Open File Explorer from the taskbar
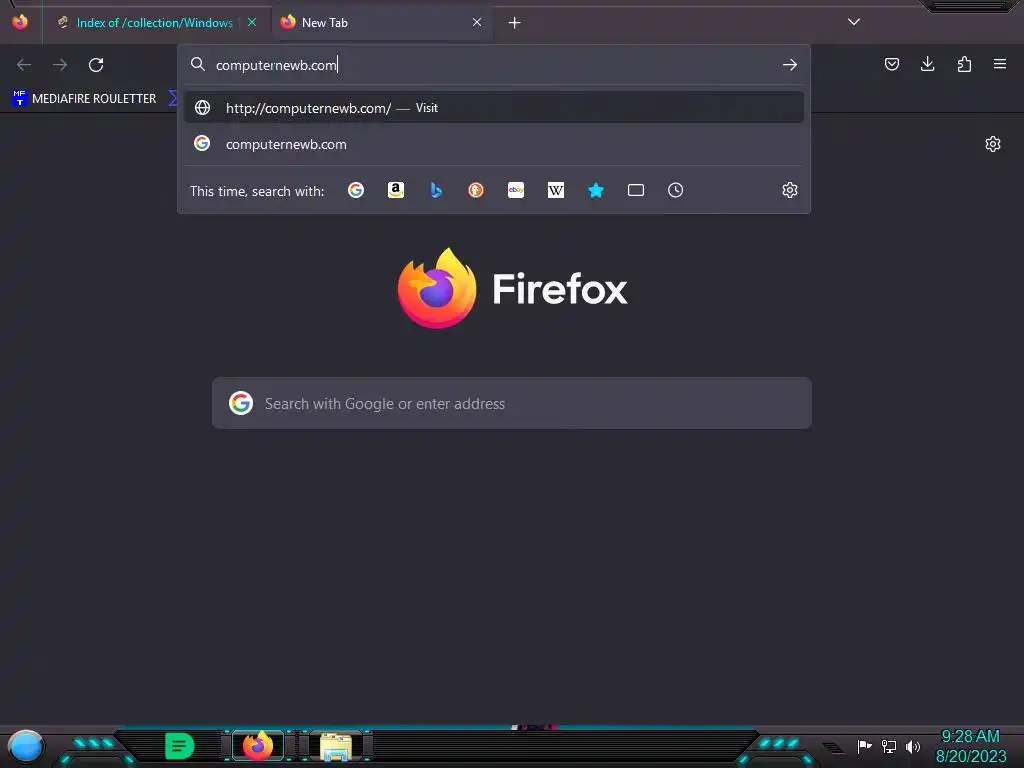The width and height of the screenshot is (1024, 768). tap(336, 746)
